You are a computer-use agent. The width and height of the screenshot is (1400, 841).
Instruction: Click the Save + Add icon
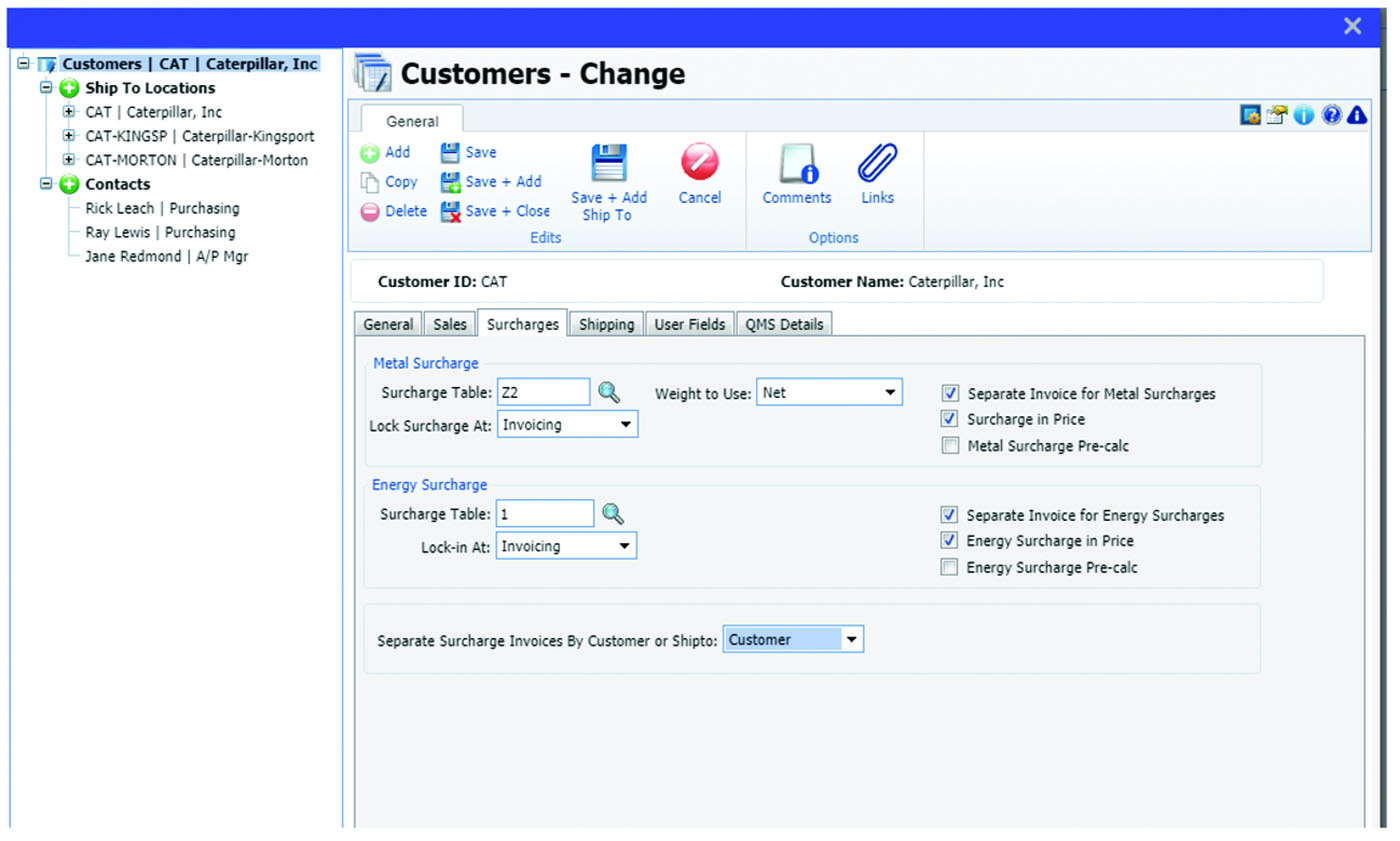pyautogui.click(x=451, y=182)
